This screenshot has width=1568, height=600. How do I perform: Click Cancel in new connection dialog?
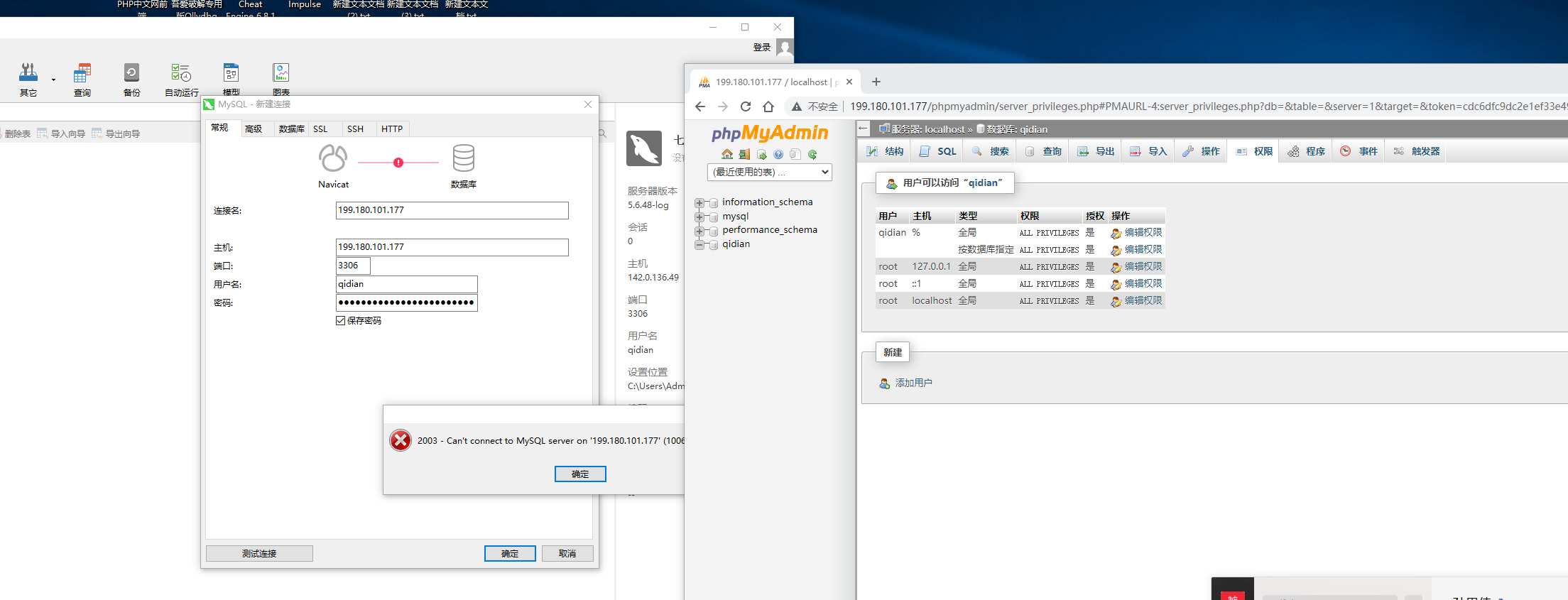tap(567, 553)
